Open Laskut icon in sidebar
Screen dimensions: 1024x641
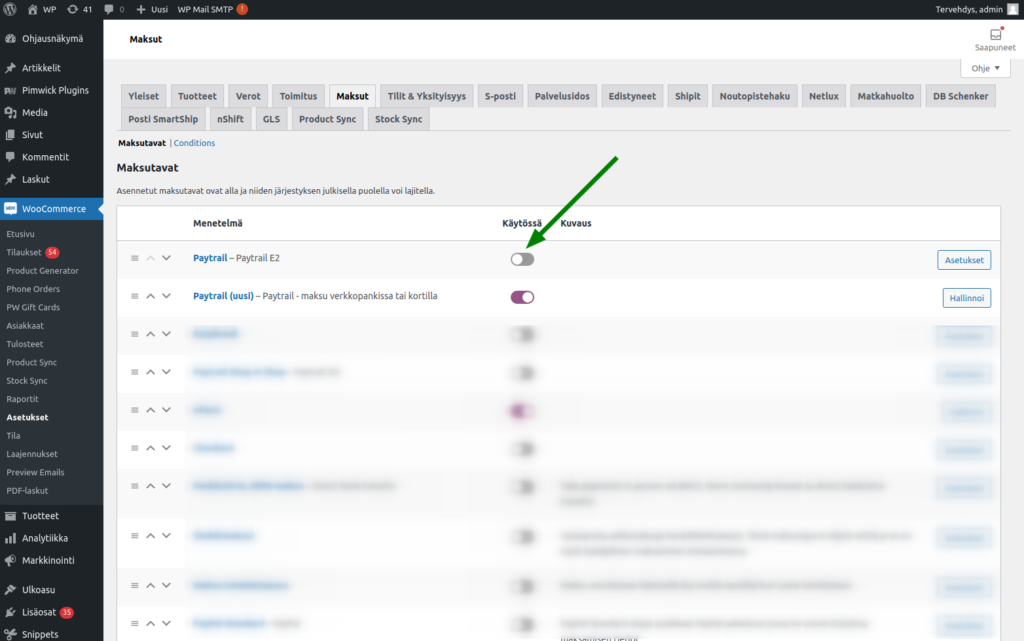[10, 179]
